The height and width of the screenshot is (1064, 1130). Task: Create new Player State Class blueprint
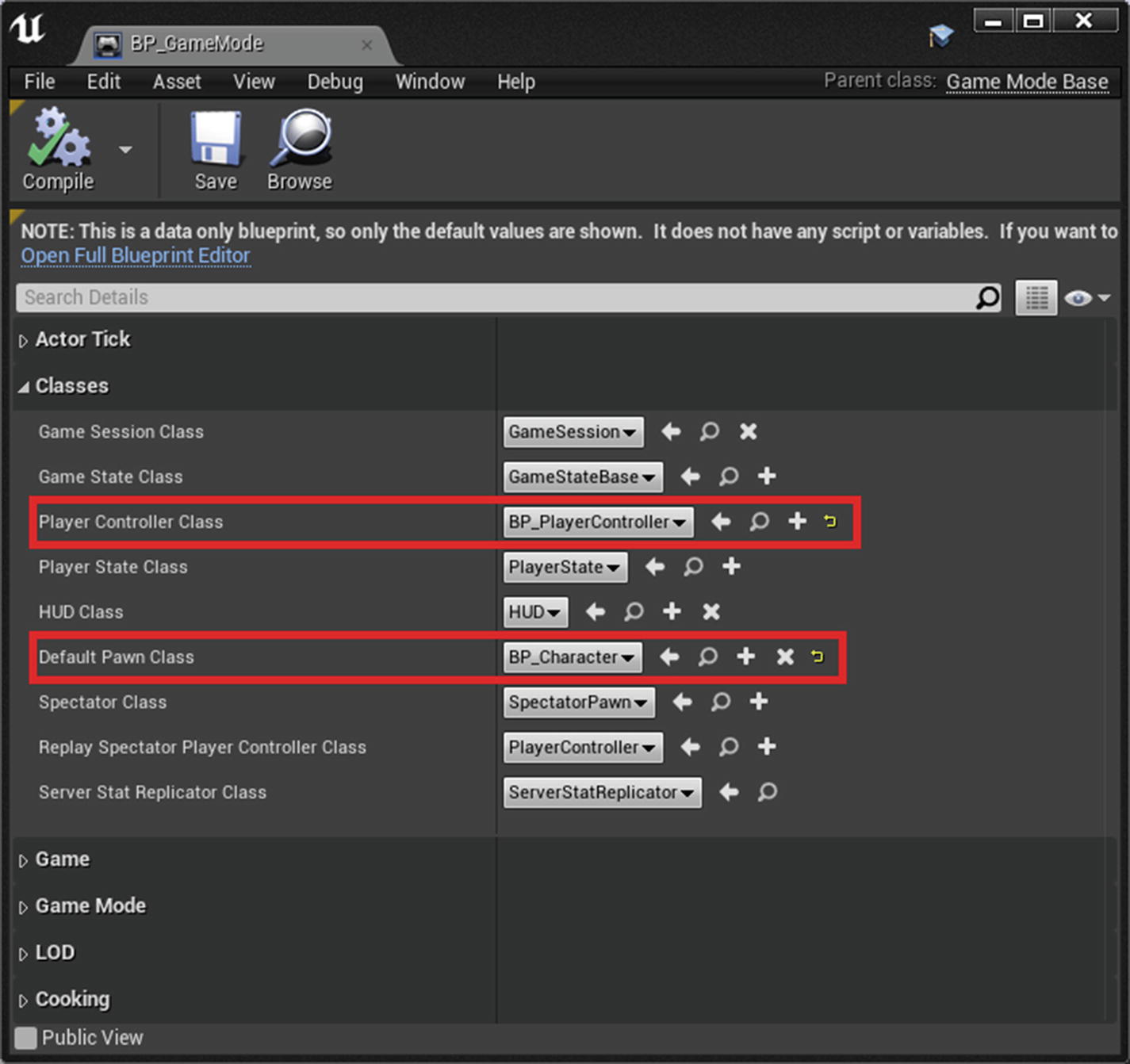tap(731, 567)
